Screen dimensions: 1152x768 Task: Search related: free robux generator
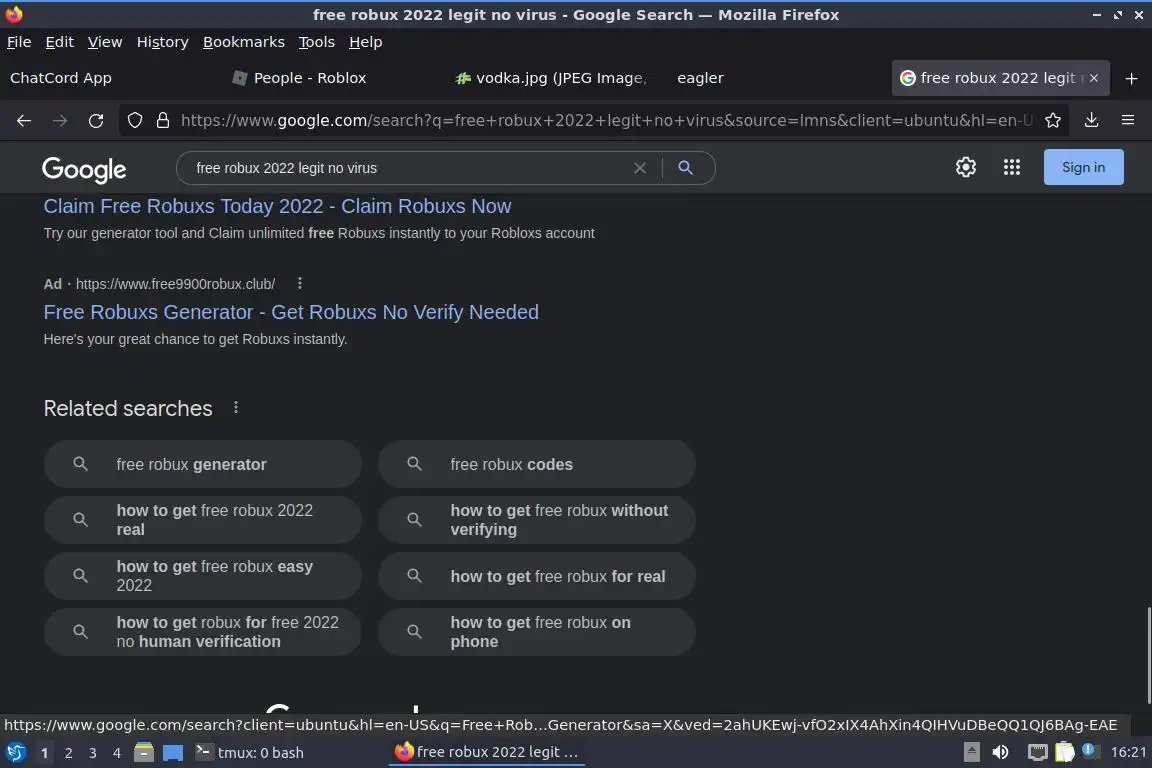pos(203,464)
